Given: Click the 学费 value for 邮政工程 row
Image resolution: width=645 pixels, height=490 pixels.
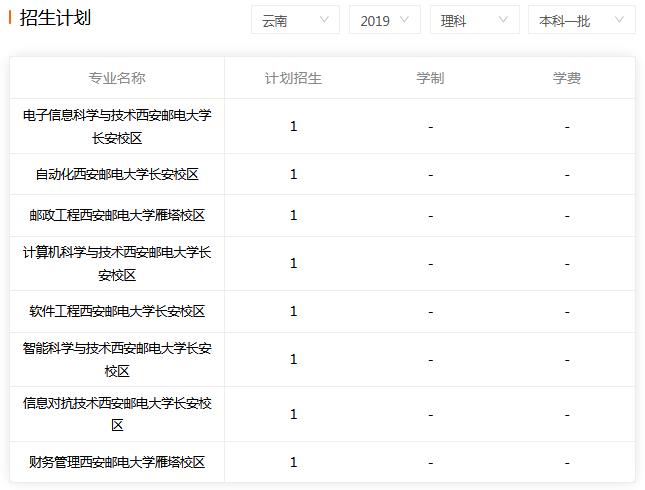Looking at the screenshot, I should pos(567,216).
